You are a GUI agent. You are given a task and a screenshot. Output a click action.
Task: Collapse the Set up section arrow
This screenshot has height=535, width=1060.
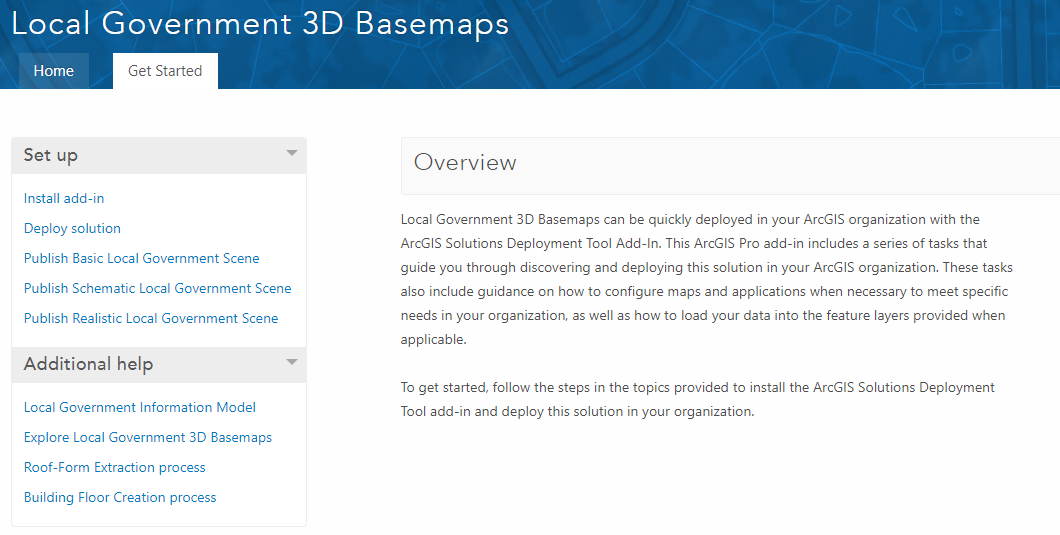pos(291,154)
